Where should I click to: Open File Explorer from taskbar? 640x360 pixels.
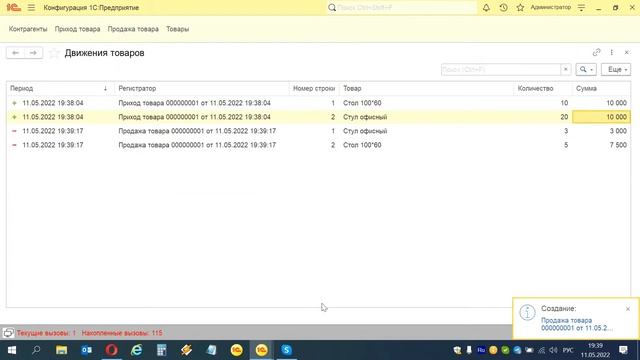(x=62, y=350)
